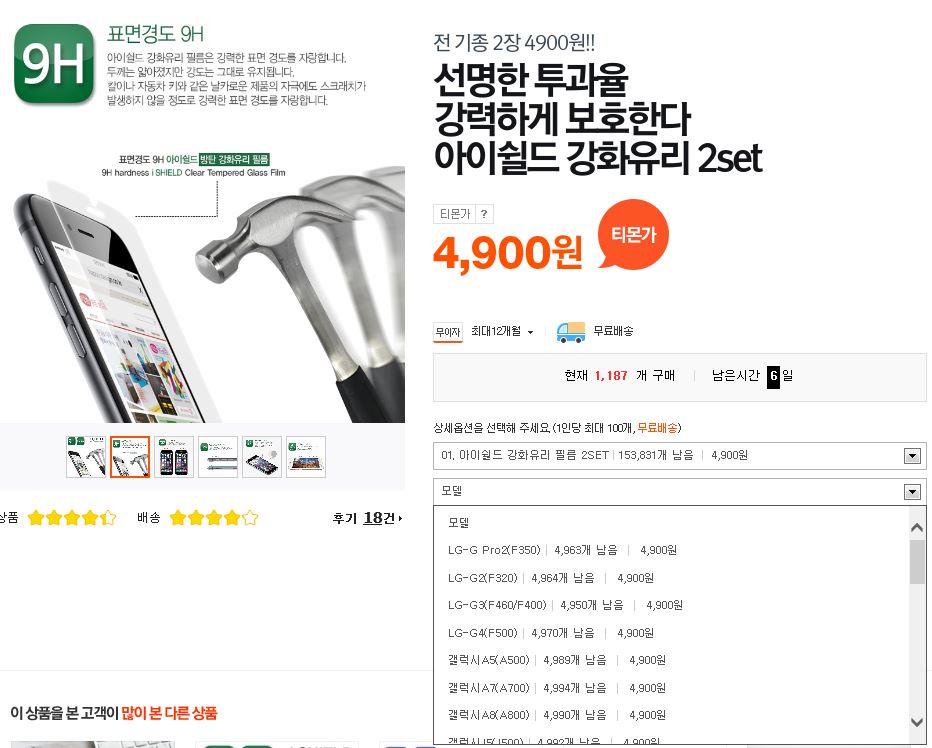The width and height of the screenshot is (932, 748).
Task: Collapse the 모델 selection dropdown arrow
Action: click(x=912, y=492)
